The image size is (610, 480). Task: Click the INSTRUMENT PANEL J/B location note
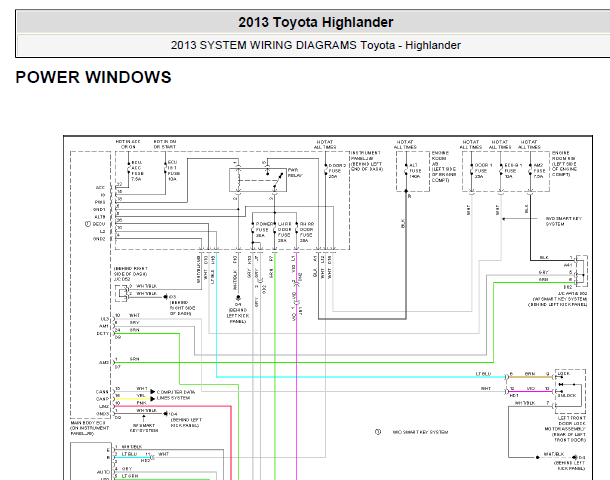(367, 161)
